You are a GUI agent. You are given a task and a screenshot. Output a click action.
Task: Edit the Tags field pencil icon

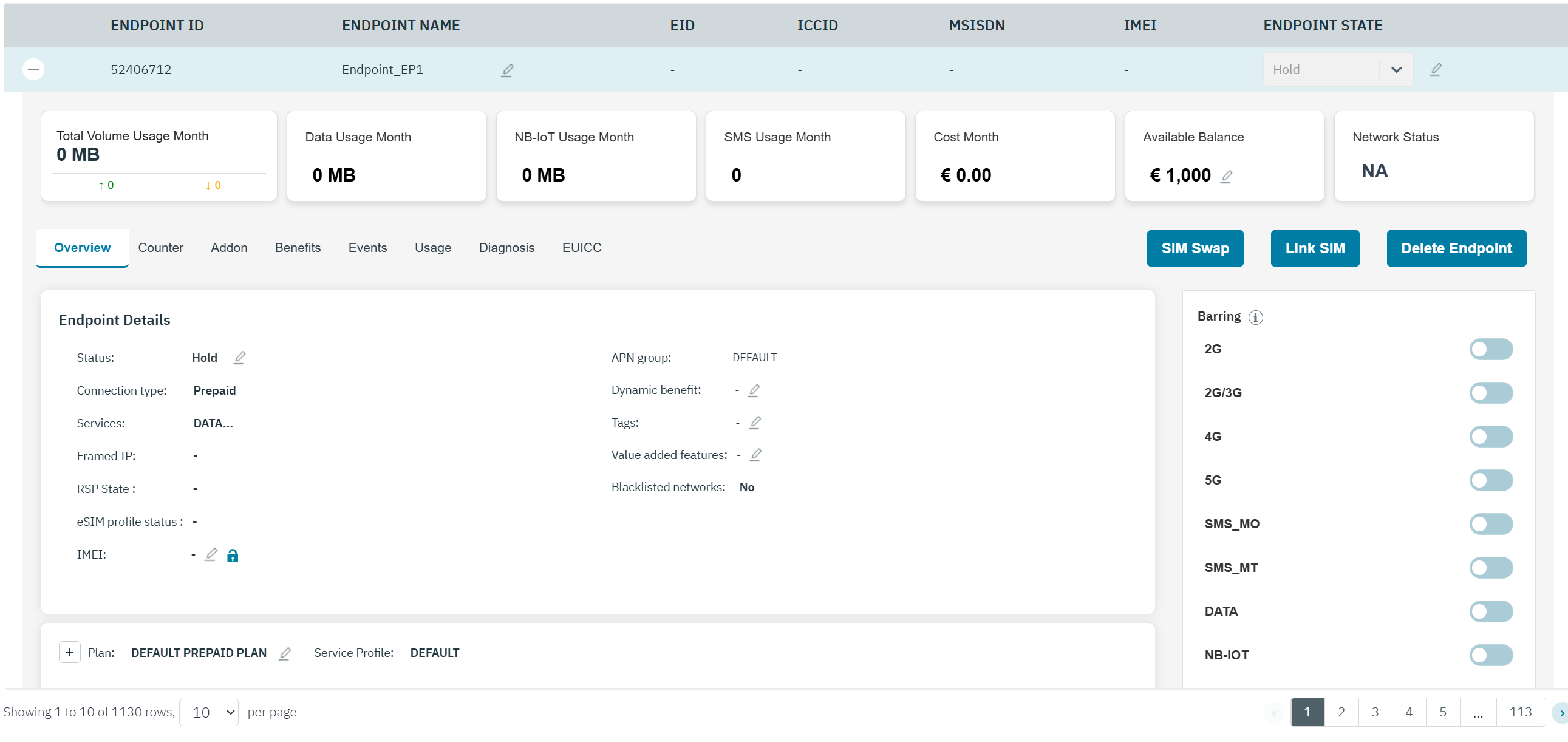coord(755,423)
